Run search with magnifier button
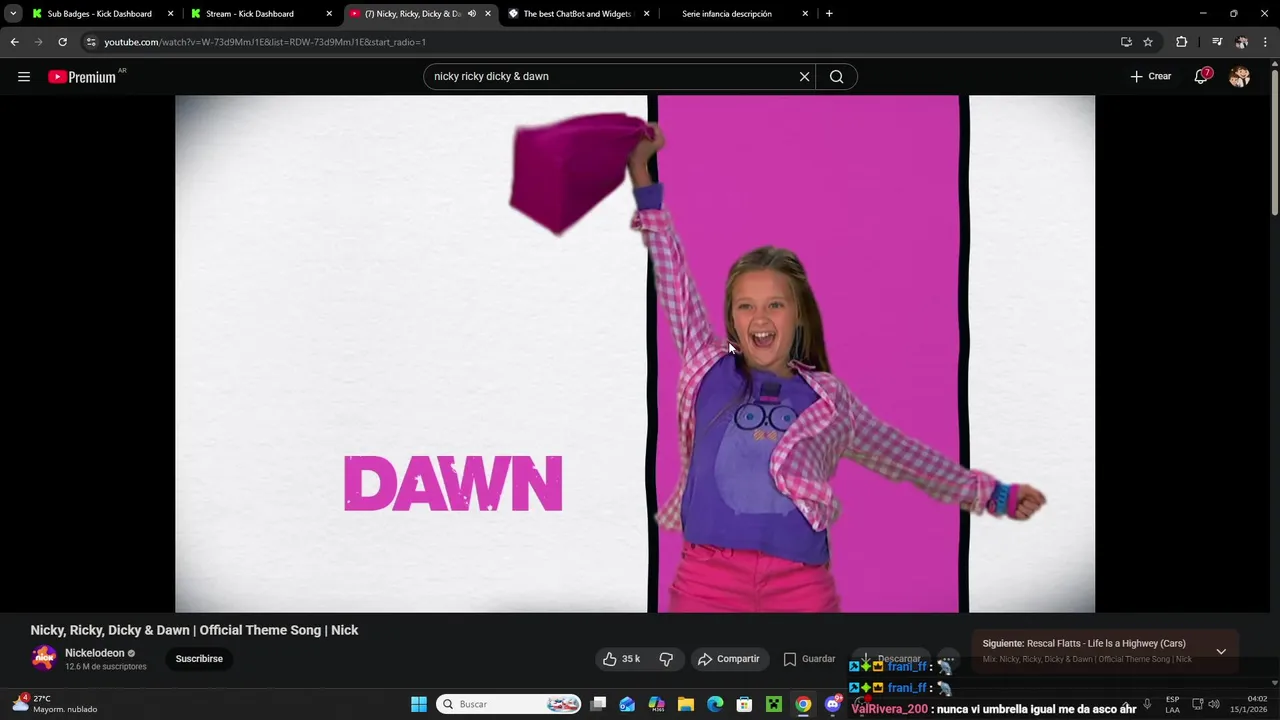This screenshot has width=1280, height=720. coord(837,77)
